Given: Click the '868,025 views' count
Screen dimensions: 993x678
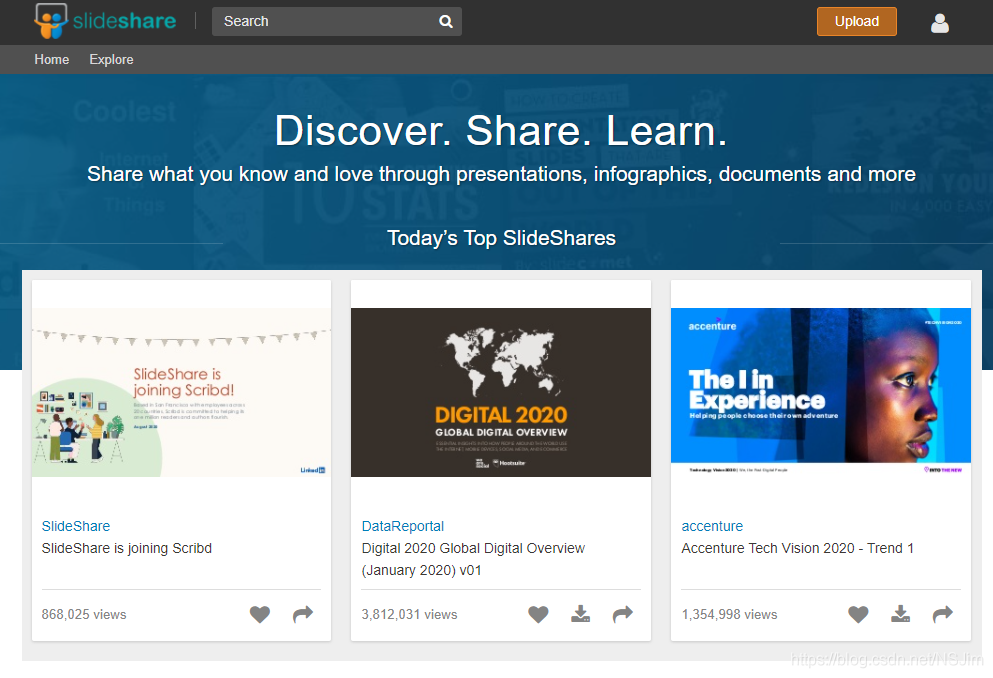Looking at the screenshot, I should (x=84, y=615).
